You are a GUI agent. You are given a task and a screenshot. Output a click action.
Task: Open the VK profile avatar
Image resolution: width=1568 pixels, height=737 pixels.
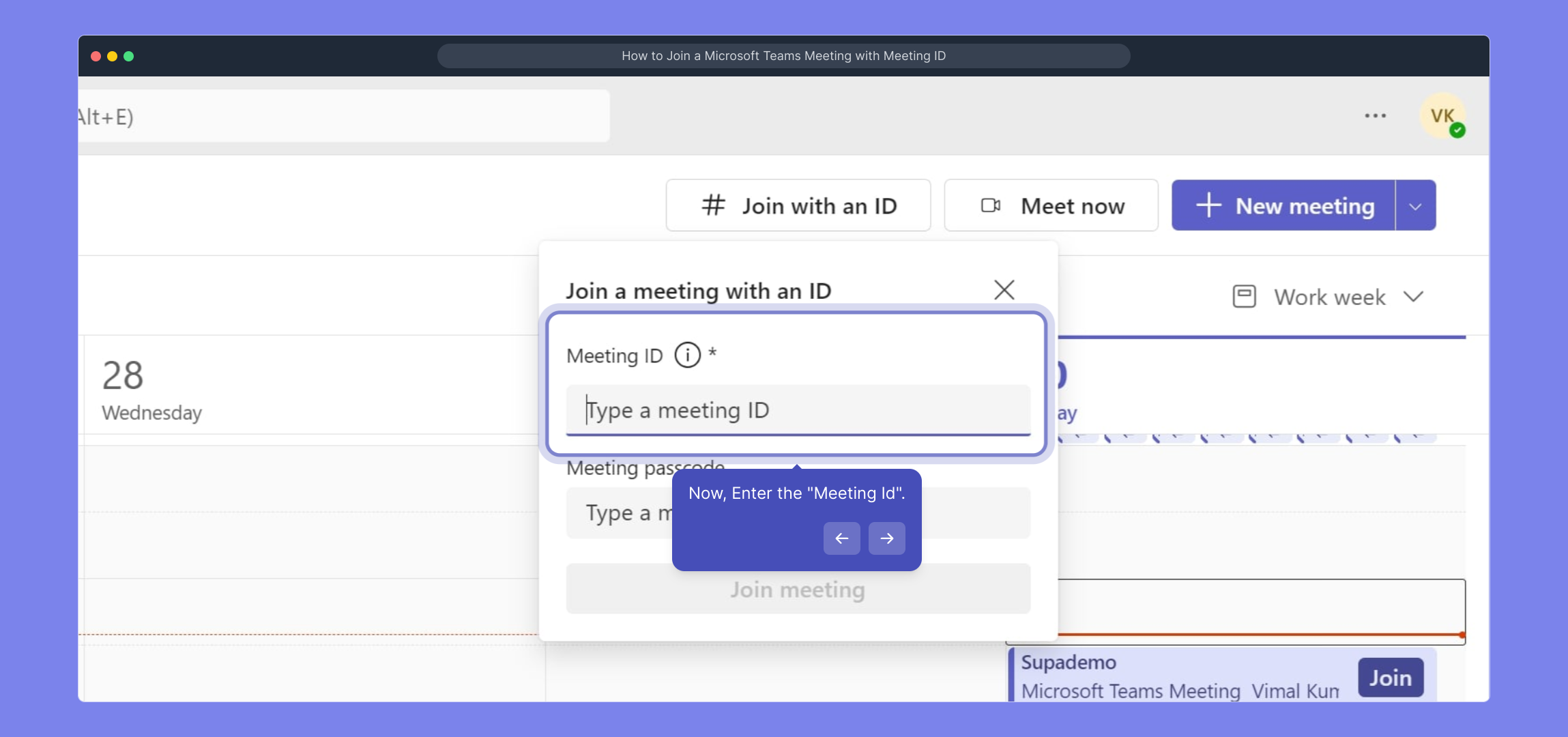click(1442, 117)
